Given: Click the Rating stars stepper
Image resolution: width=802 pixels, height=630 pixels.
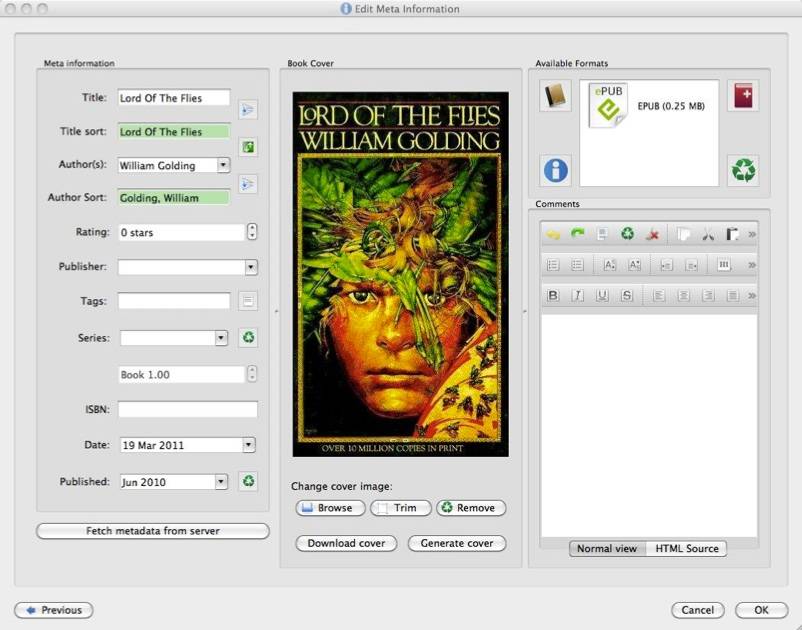Looking at the screenshot, I should [x=251, y=232].
